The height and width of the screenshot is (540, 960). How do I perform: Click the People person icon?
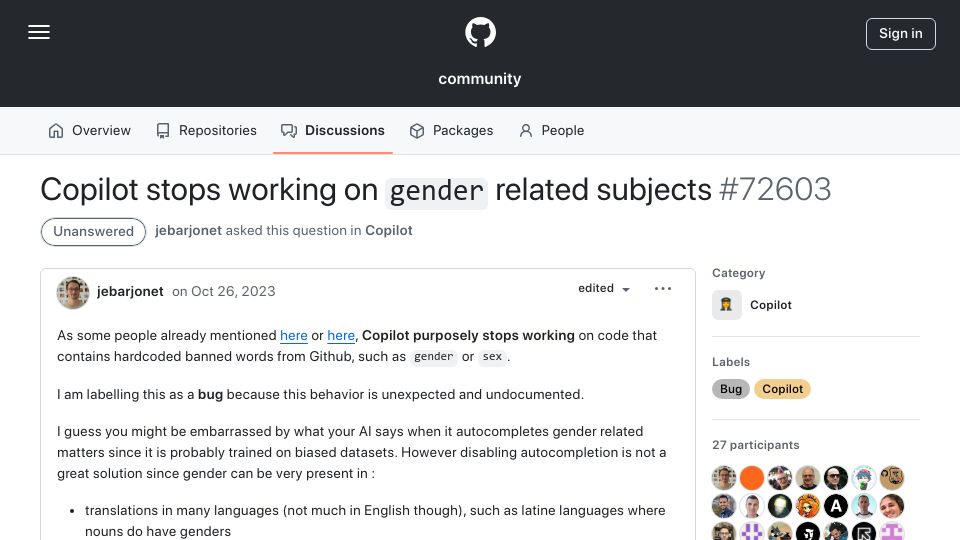click(x=526, y=131)
